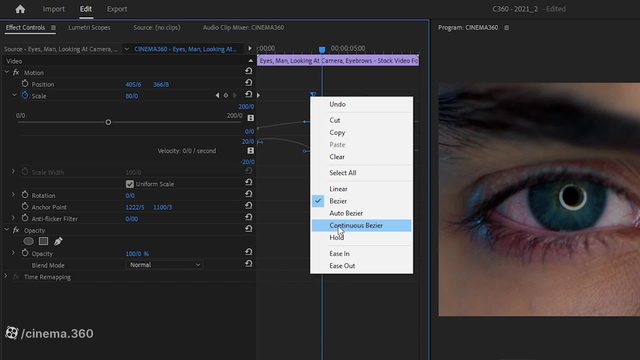
Task: Create an ellipse opacity mask
Action: 29,241
